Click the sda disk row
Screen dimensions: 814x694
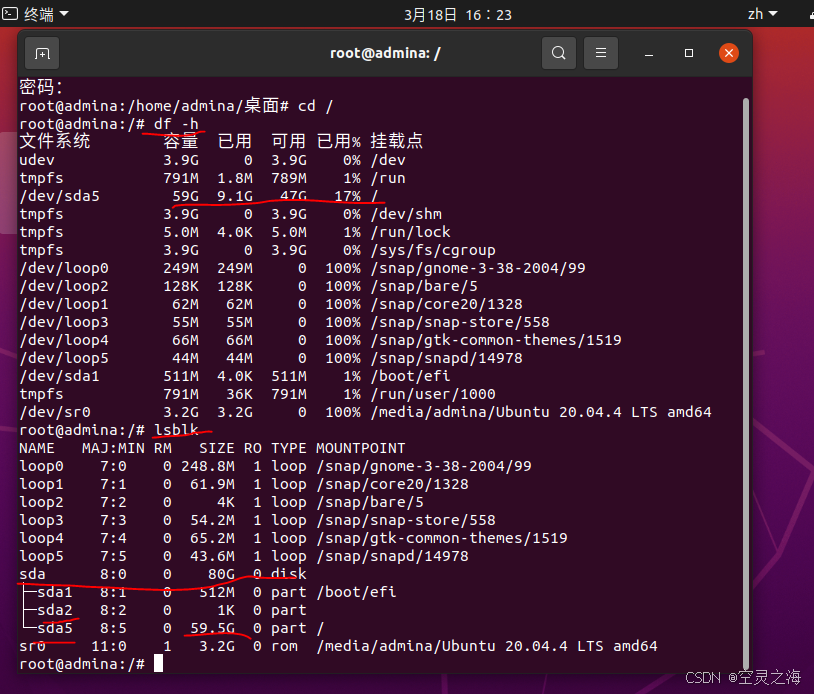pos(163,574)
